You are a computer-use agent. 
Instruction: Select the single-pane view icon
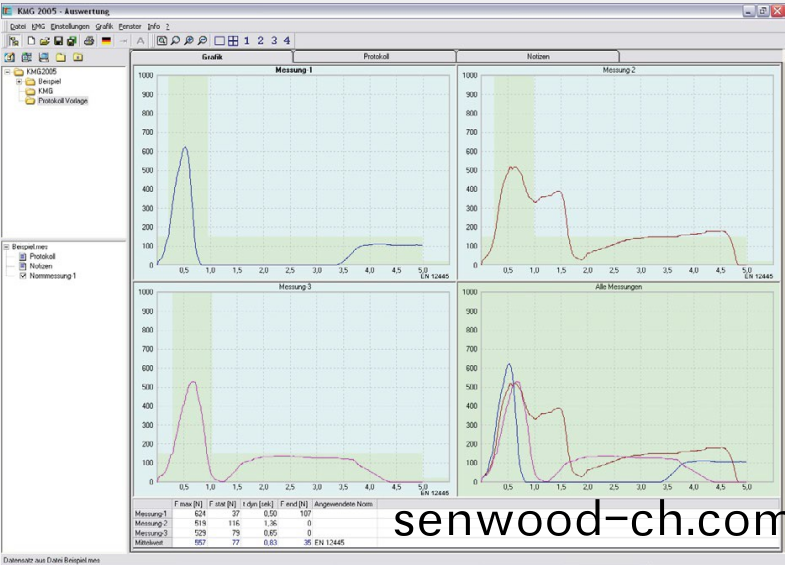[x=220, y=41]
